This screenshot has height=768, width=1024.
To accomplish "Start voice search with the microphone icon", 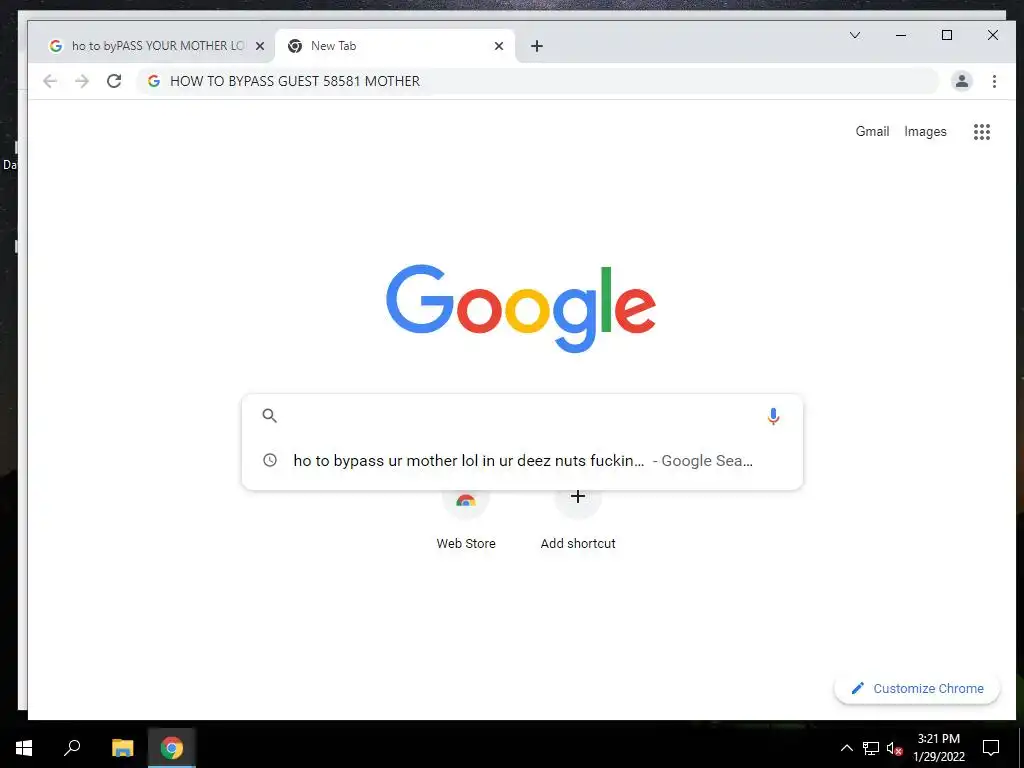I will [x=773, y=416].
